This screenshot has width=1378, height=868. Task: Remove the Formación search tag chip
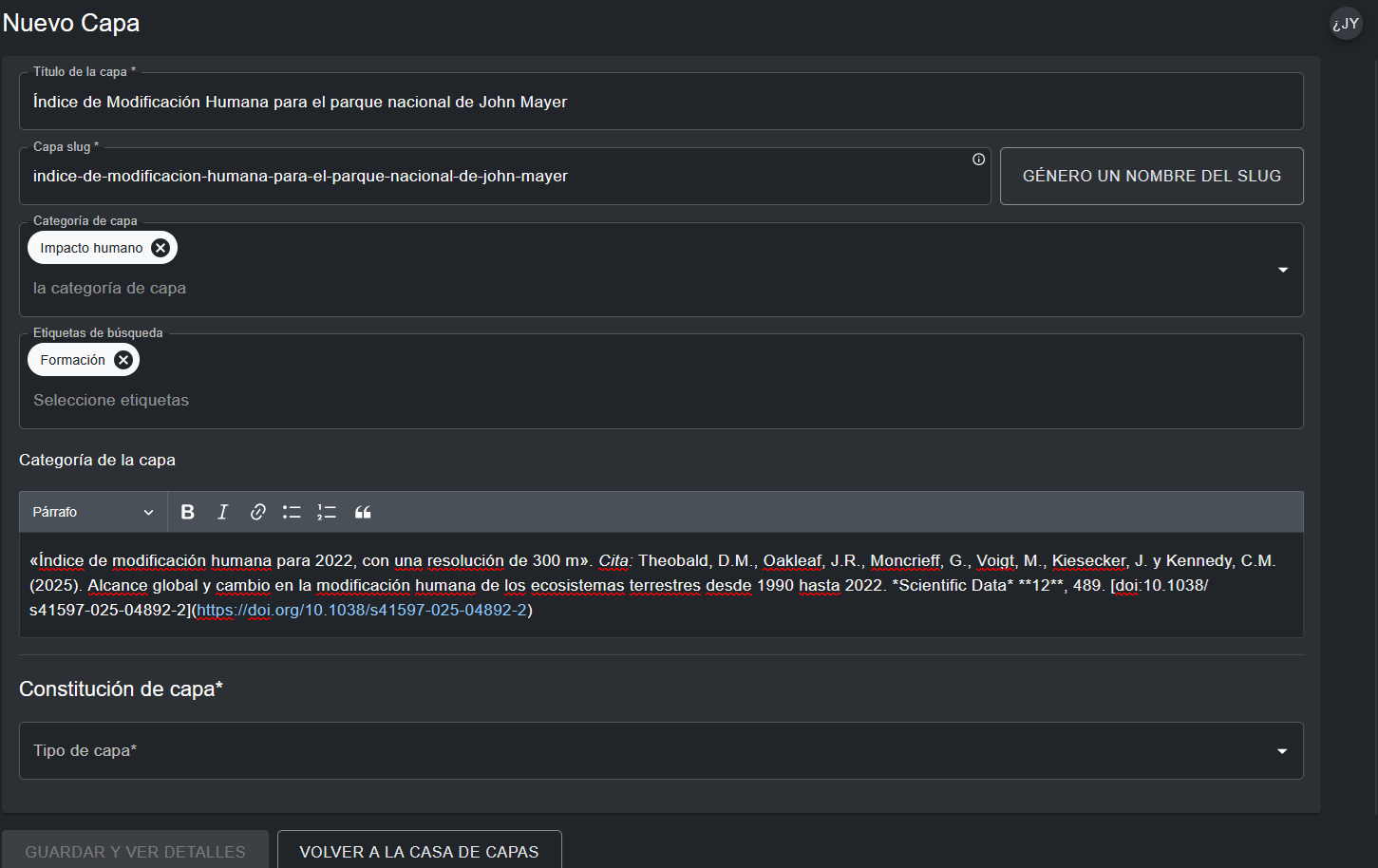click(123, 360)
